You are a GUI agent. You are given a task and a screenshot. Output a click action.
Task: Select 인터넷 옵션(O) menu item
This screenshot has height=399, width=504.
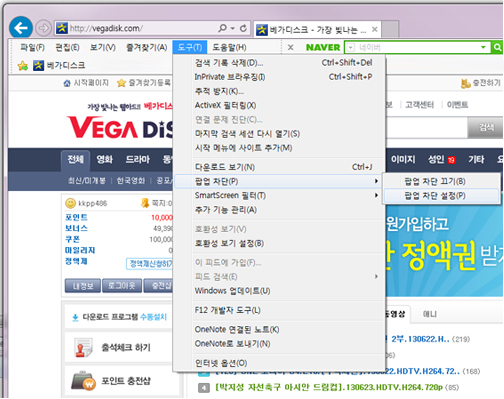point(279,363)
